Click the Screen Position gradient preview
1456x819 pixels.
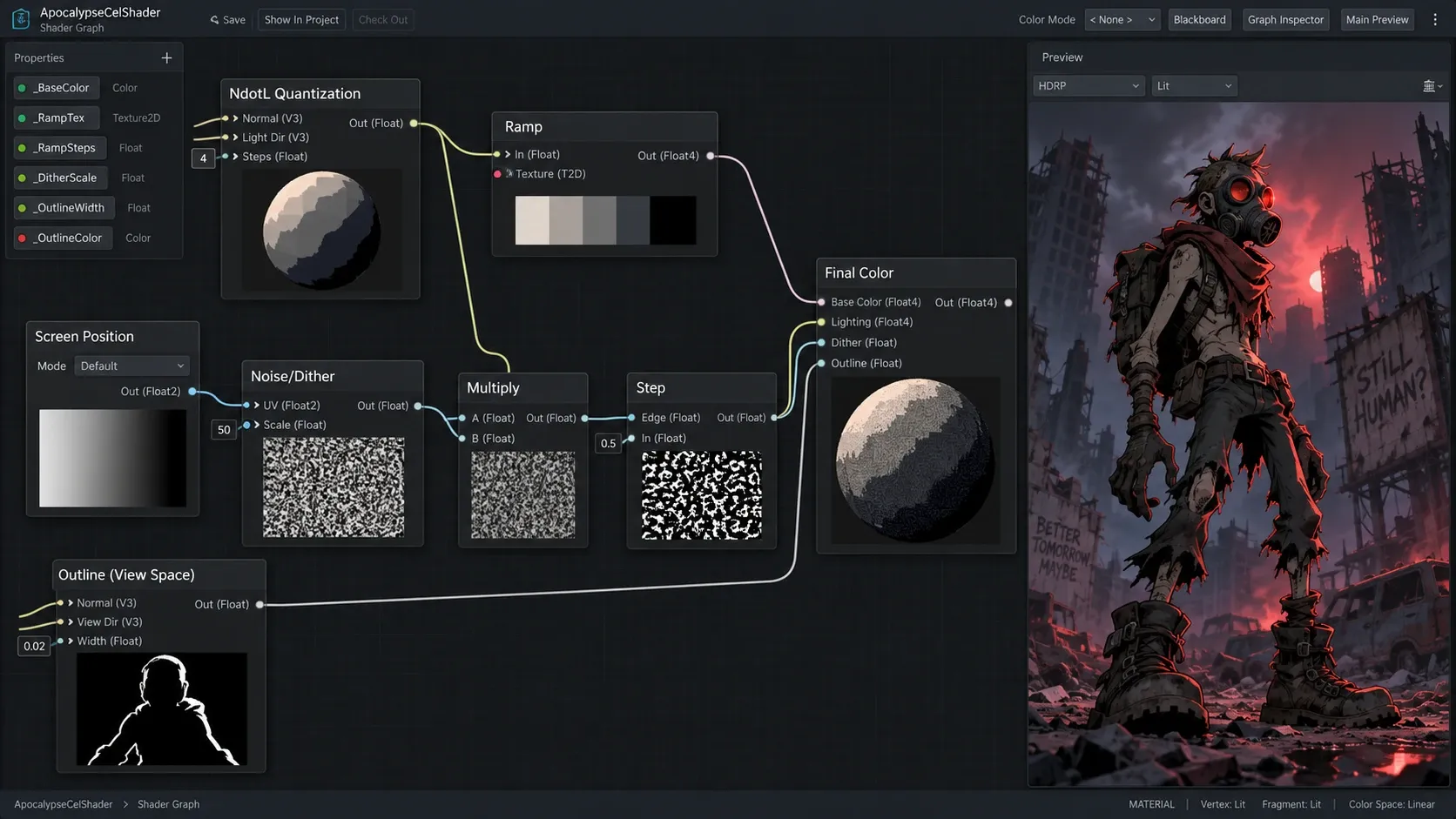(112, 458)
